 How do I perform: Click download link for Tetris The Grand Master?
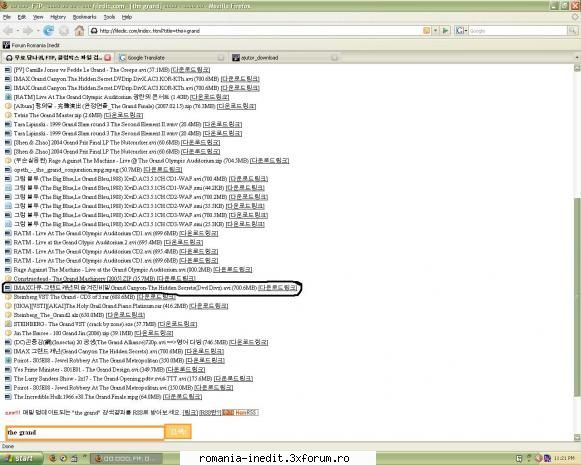tap(123, 115)
